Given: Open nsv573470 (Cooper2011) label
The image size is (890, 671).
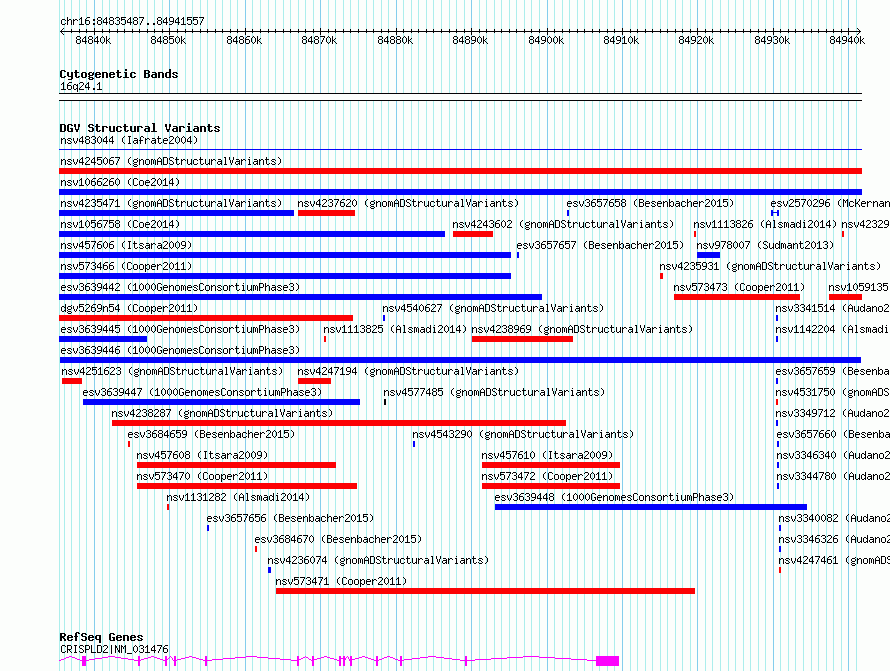Looking at the screenshot, I should [x=202, y=476].
